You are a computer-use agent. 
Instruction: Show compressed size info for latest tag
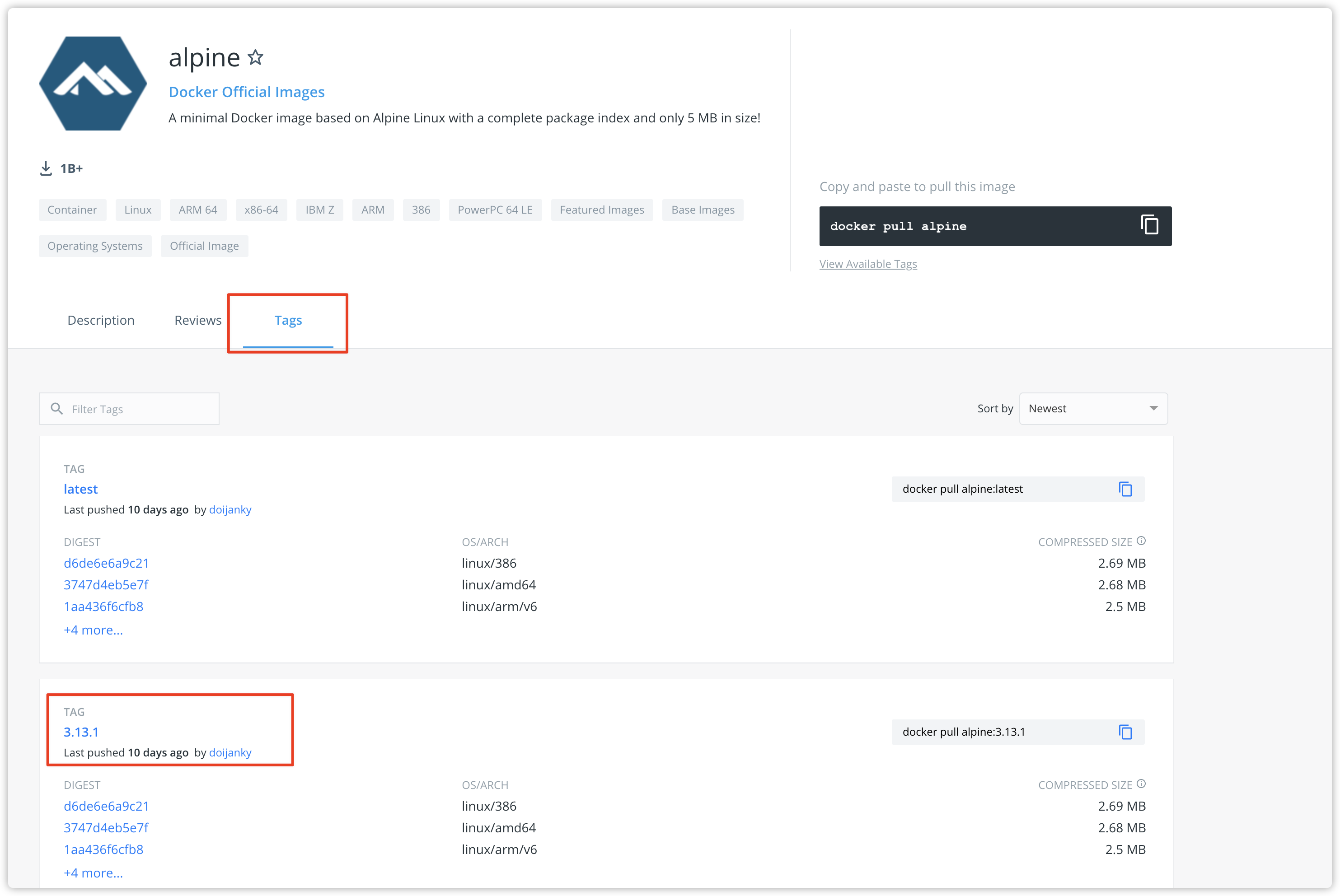tap(1141, 541)
